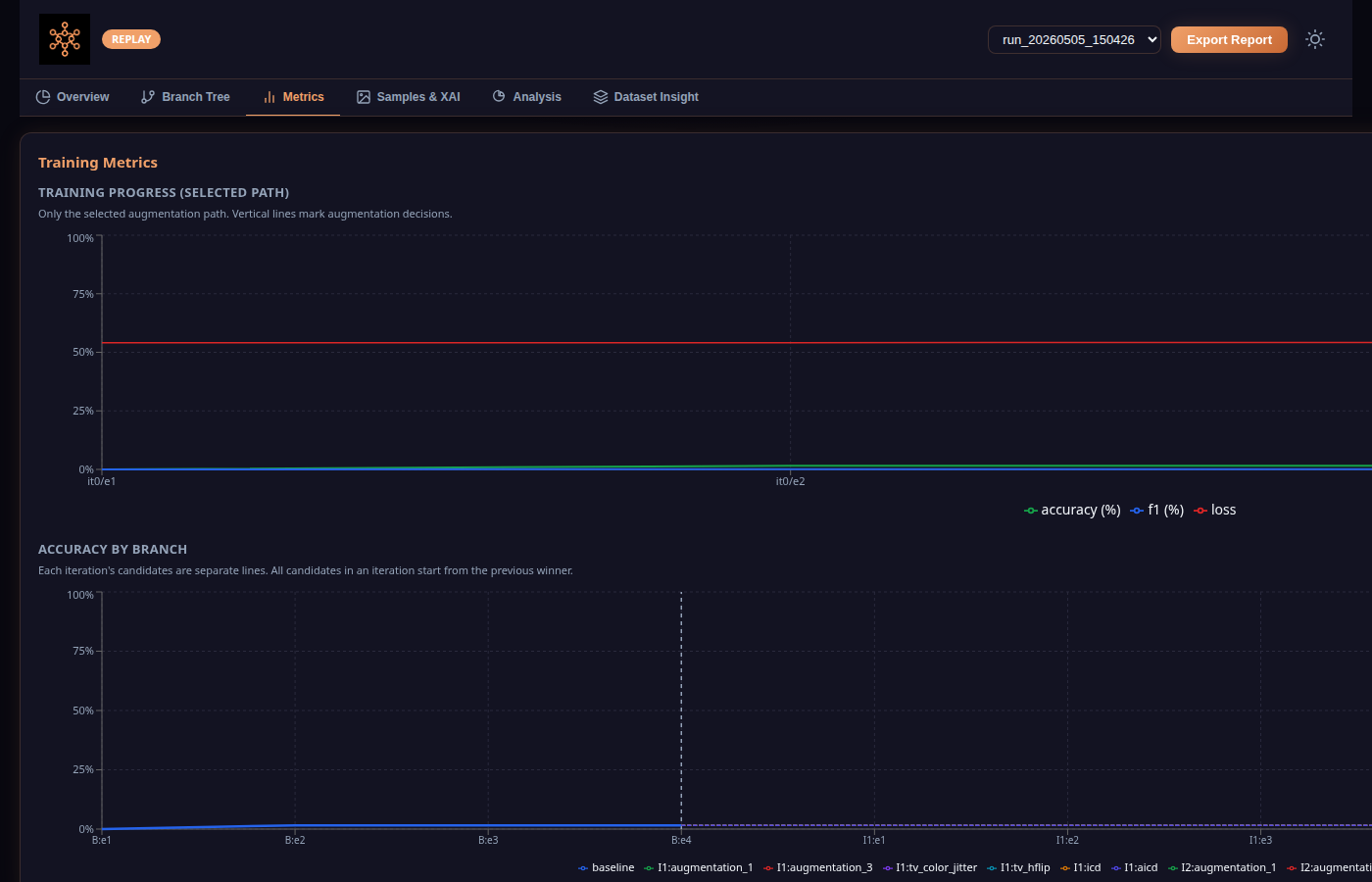
Task: Click the I1:augmentation_3 red legend marker
Action: click(x=768, y=867)
